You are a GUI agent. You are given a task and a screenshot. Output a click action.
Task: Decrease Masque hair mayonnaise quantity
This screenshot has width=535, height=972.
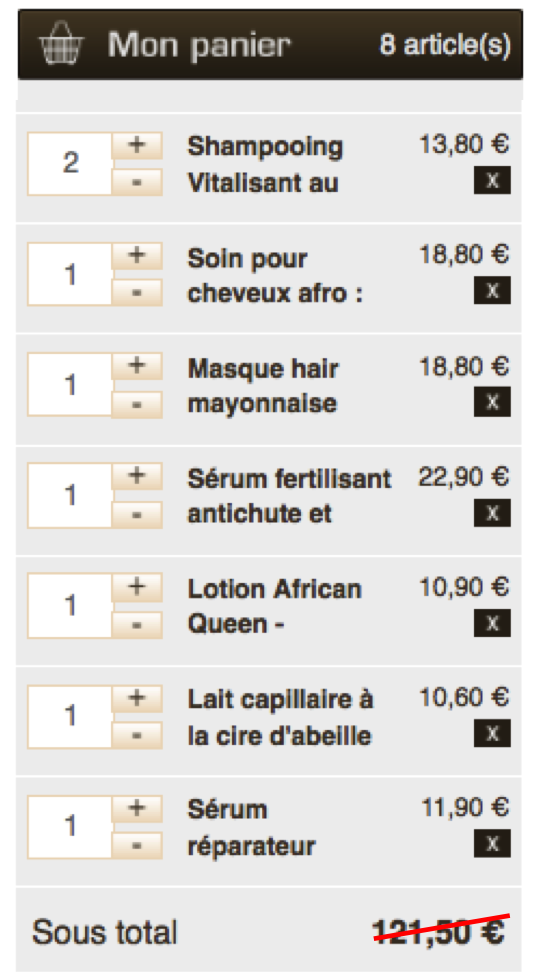pyautogui.click(x=137, y=404)
